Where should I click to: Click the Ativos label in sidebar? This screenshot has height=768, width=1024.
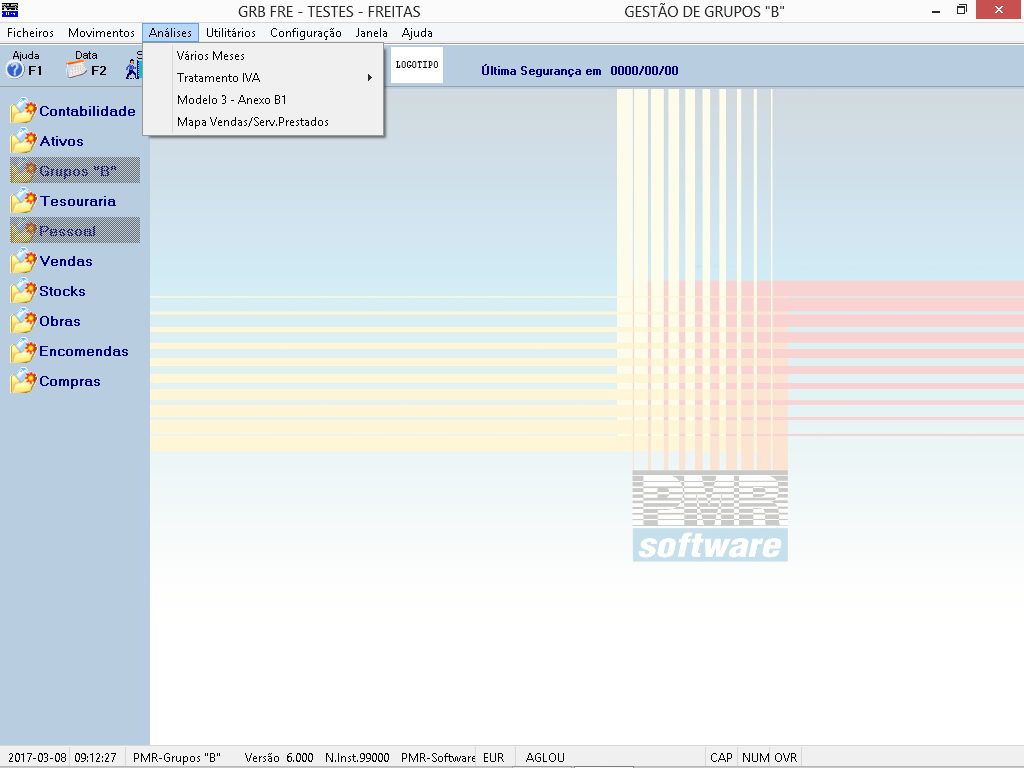pyautogui.click(x=61, y=141)
